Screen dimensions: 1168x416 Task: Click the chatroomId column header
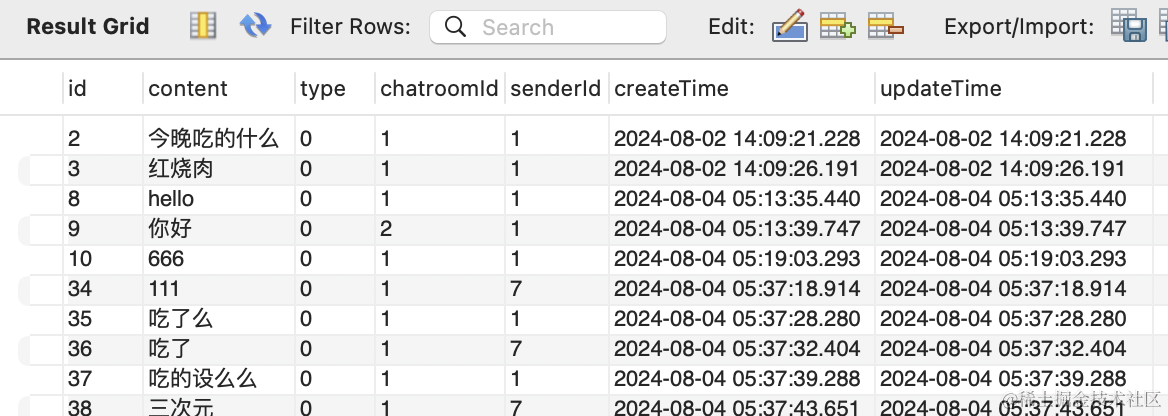pyautogui.click(x=439, y=89)
